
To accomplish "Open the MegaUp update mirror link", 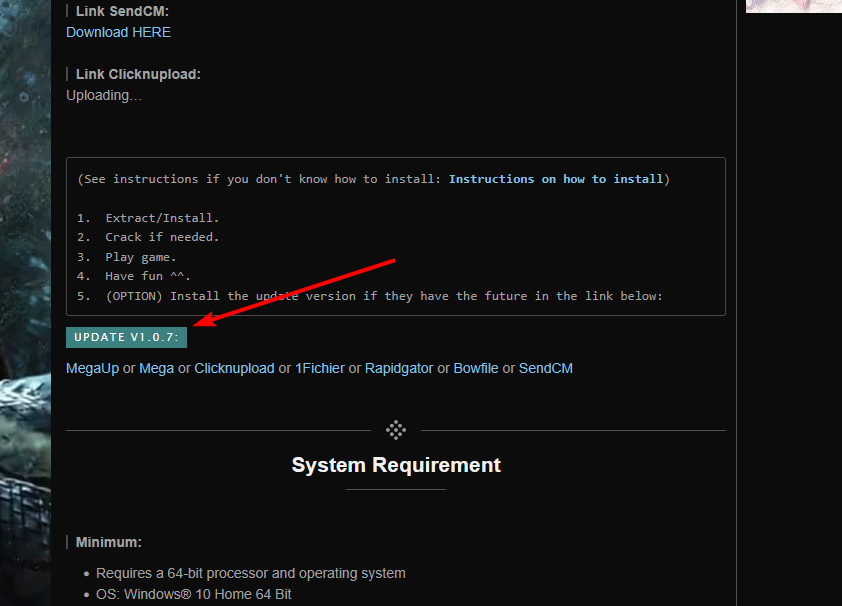I will pos(92,368).
